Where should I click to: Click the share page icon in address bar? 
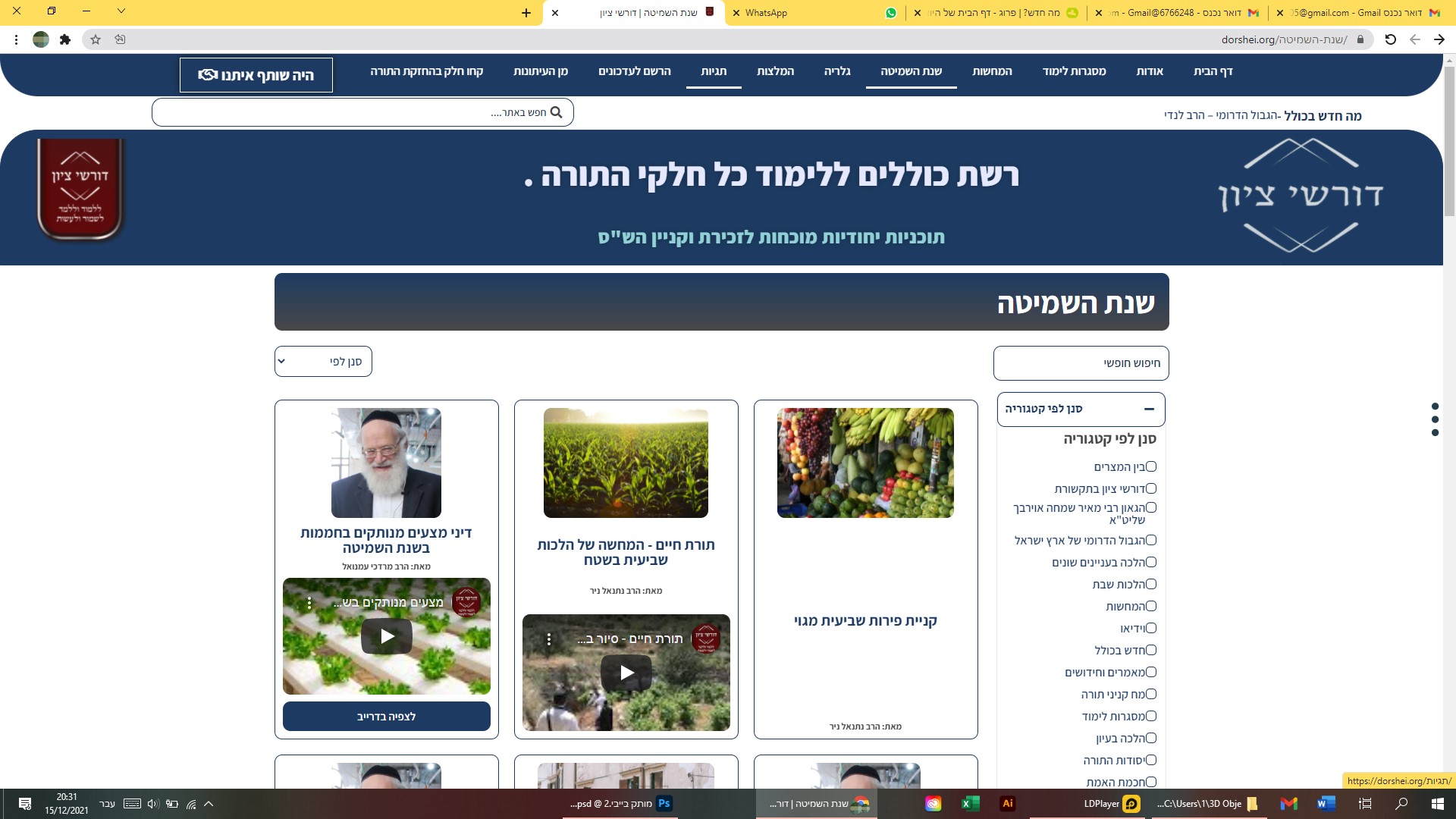point(120,39)
